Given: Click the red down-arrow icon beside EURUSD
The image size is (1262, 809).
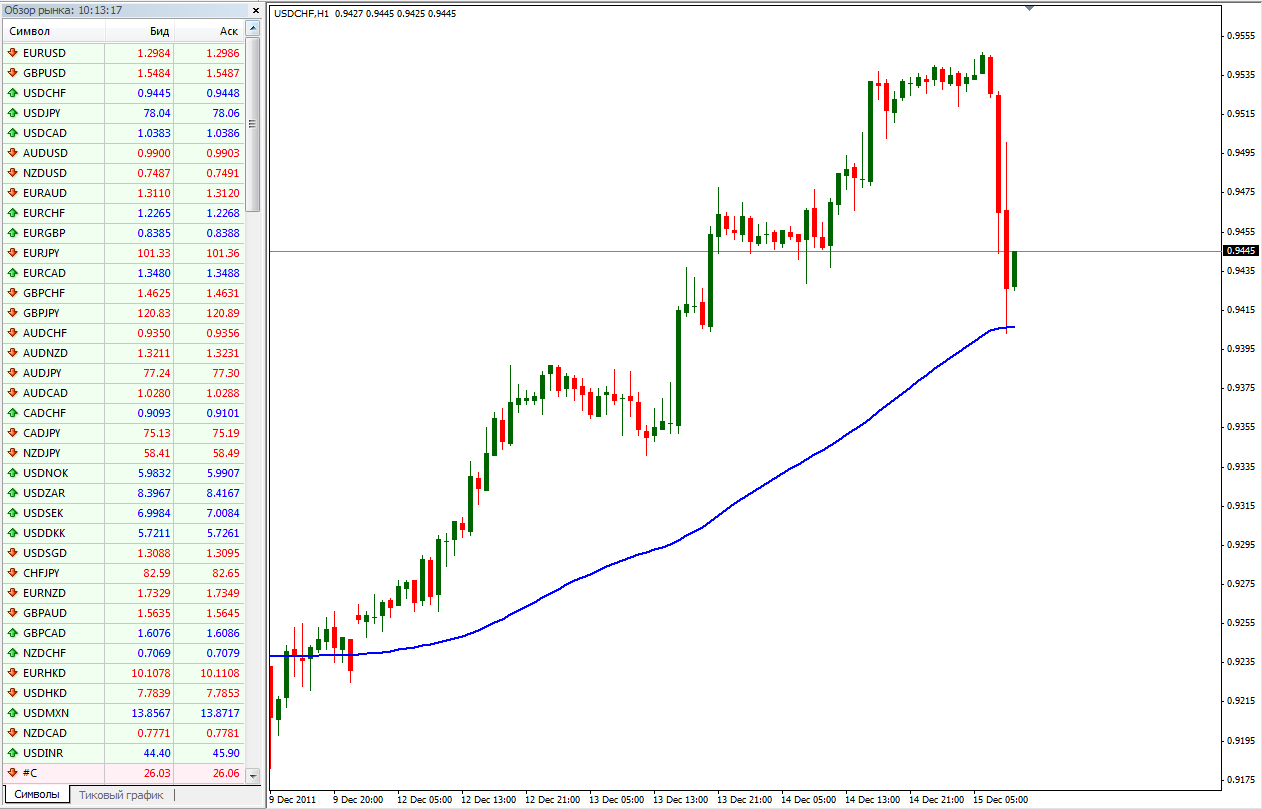Looking at the screenshot, I should pyautogui.click(x=13, y=53).
